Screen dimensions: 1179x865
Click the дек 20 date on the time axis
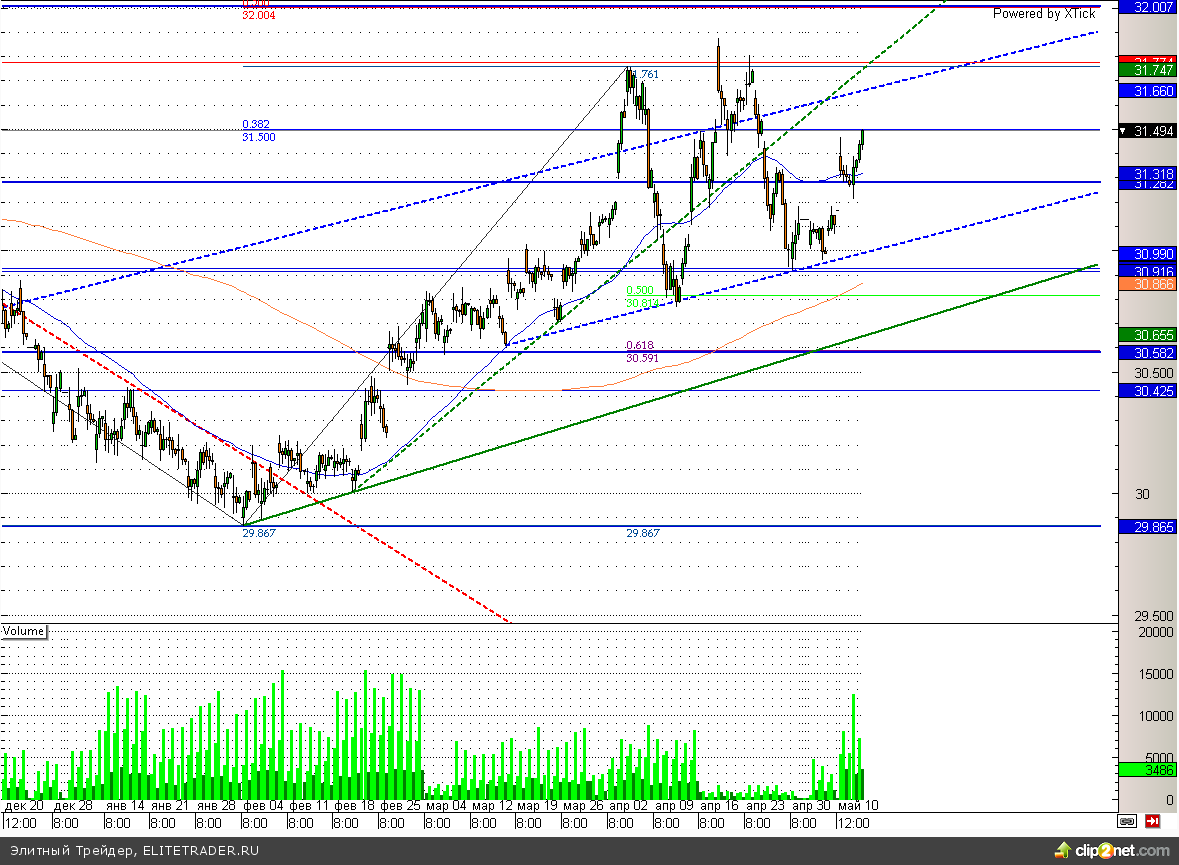tap(24, 805)
